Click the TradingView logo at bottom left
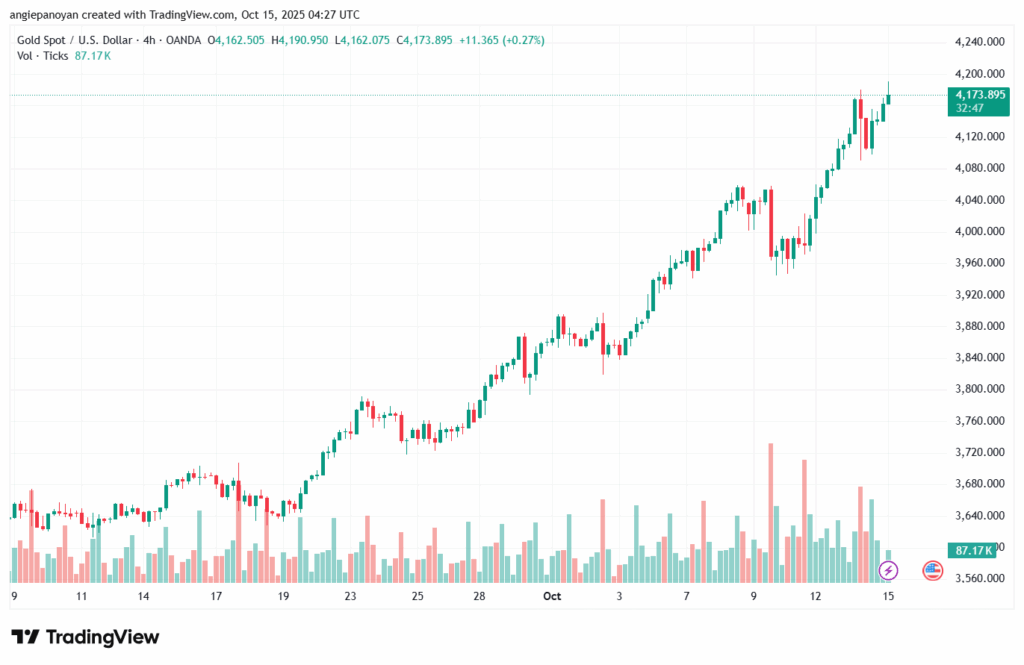The height and width of the screenshot is (665, 1024). [85, 637]
